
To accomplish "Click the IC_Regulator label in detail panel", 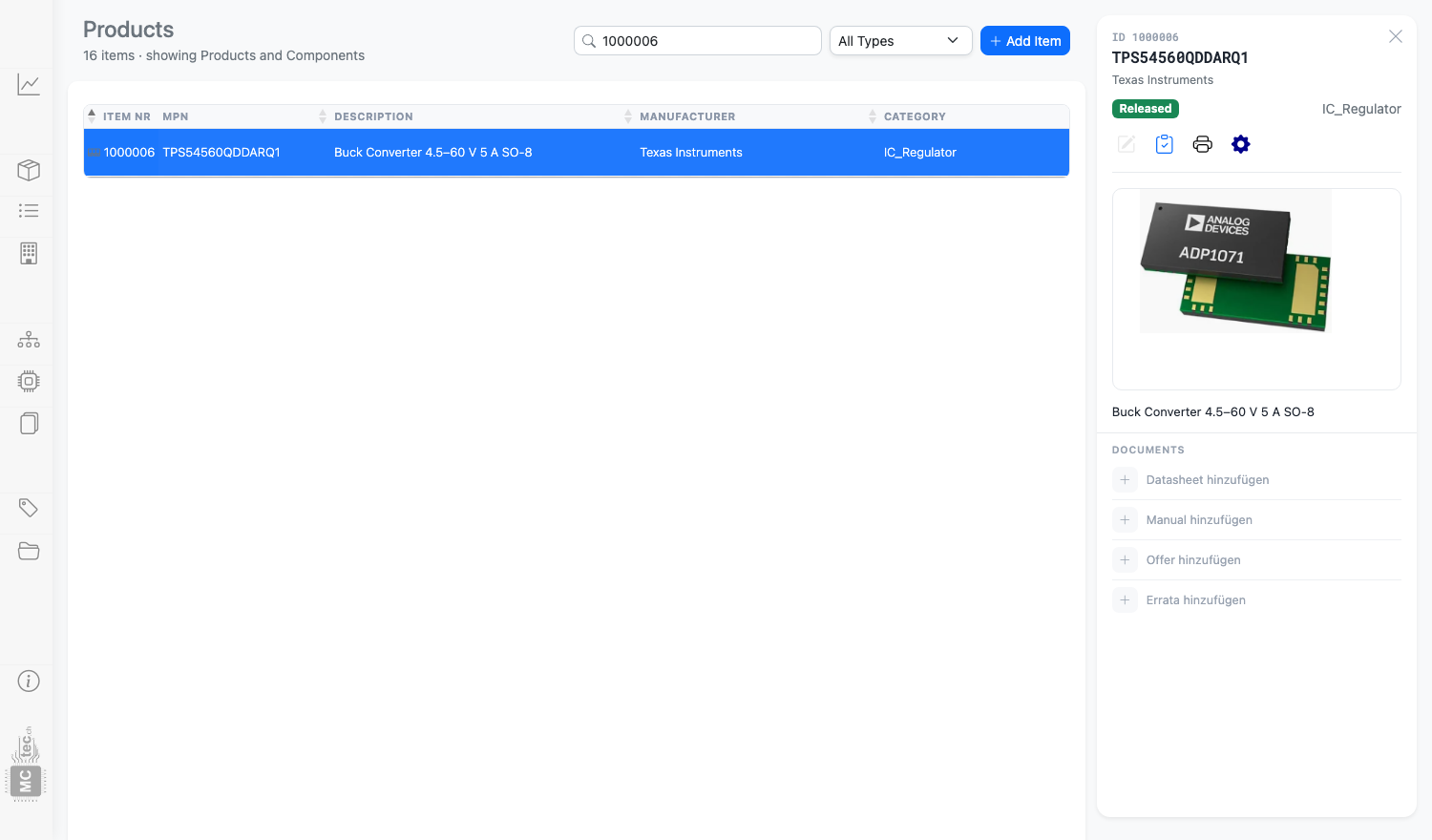I will (1361, 109).
